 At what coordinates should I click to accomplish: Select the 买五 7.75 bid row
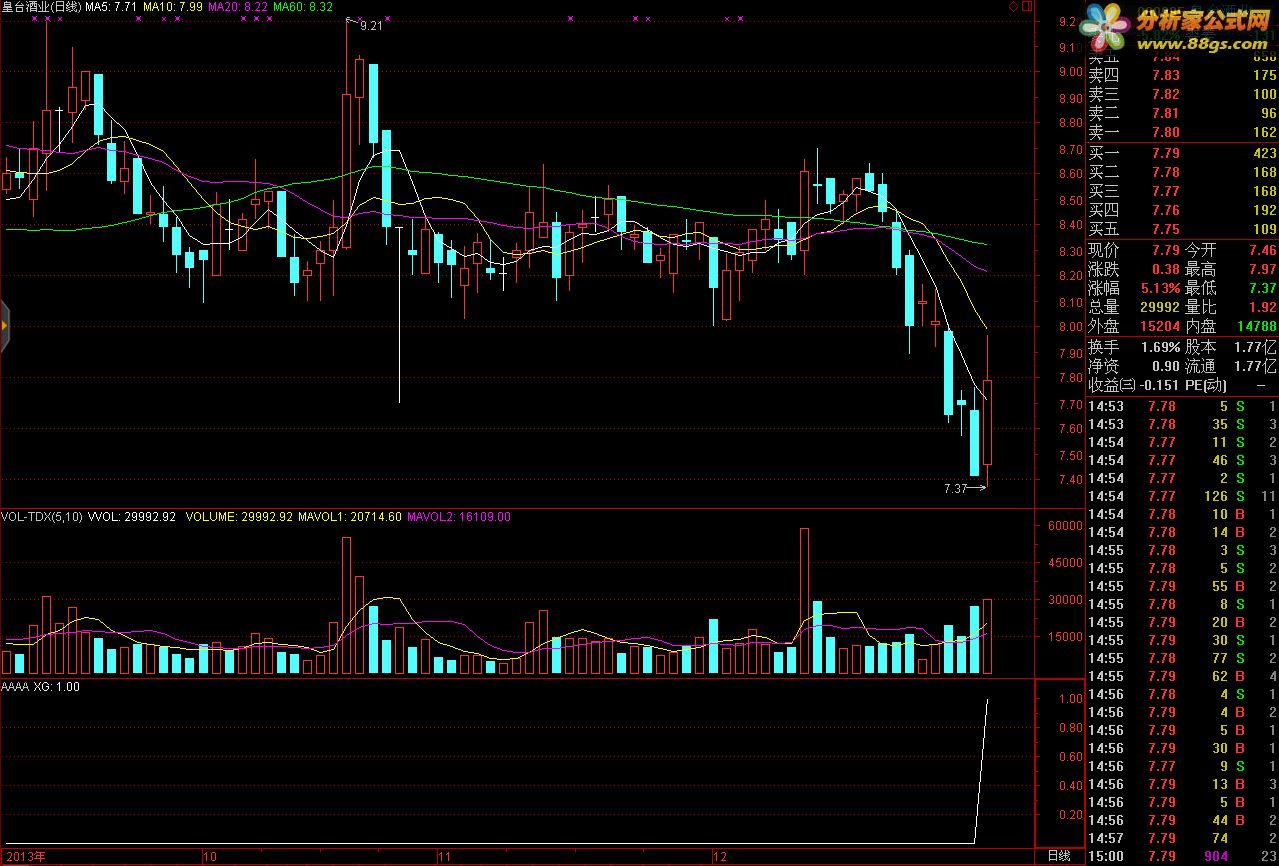[x=1182, y=229]
